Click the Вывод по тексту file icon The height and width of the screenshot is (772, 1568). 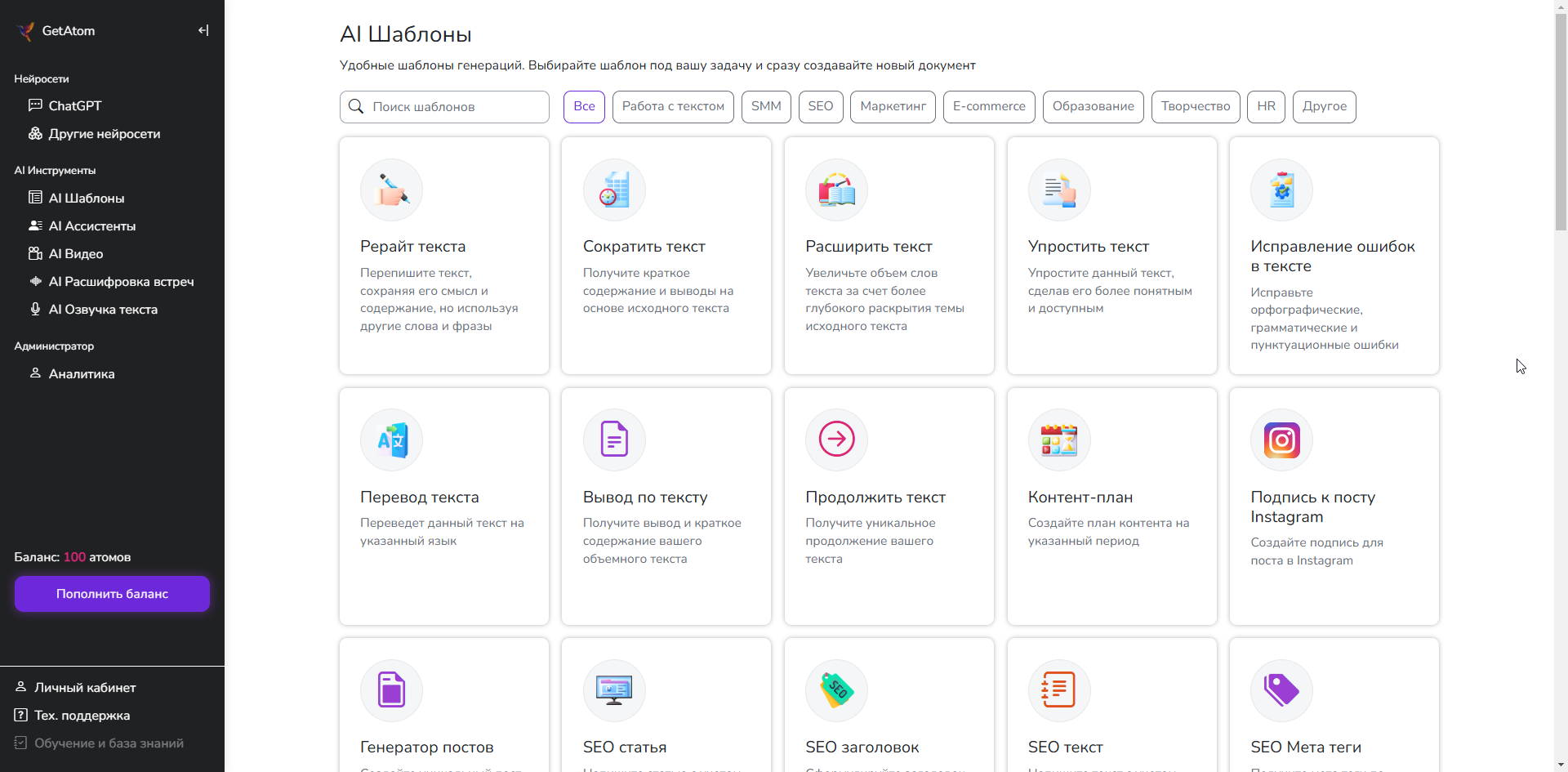tap(614, 440)
